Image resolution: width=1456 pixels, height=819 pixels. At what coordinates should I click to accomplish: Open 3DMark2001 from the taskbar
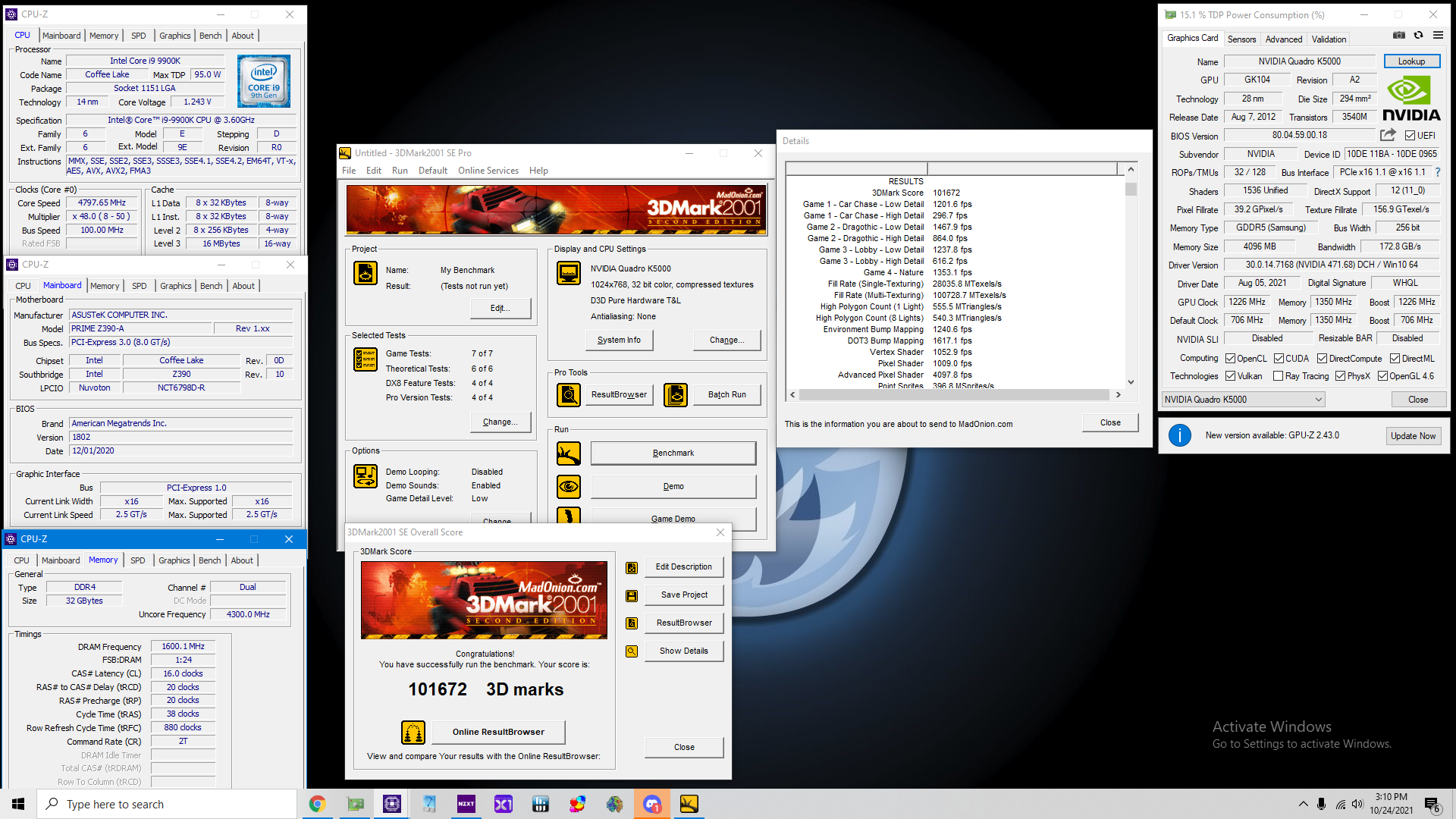click(689, 804)
